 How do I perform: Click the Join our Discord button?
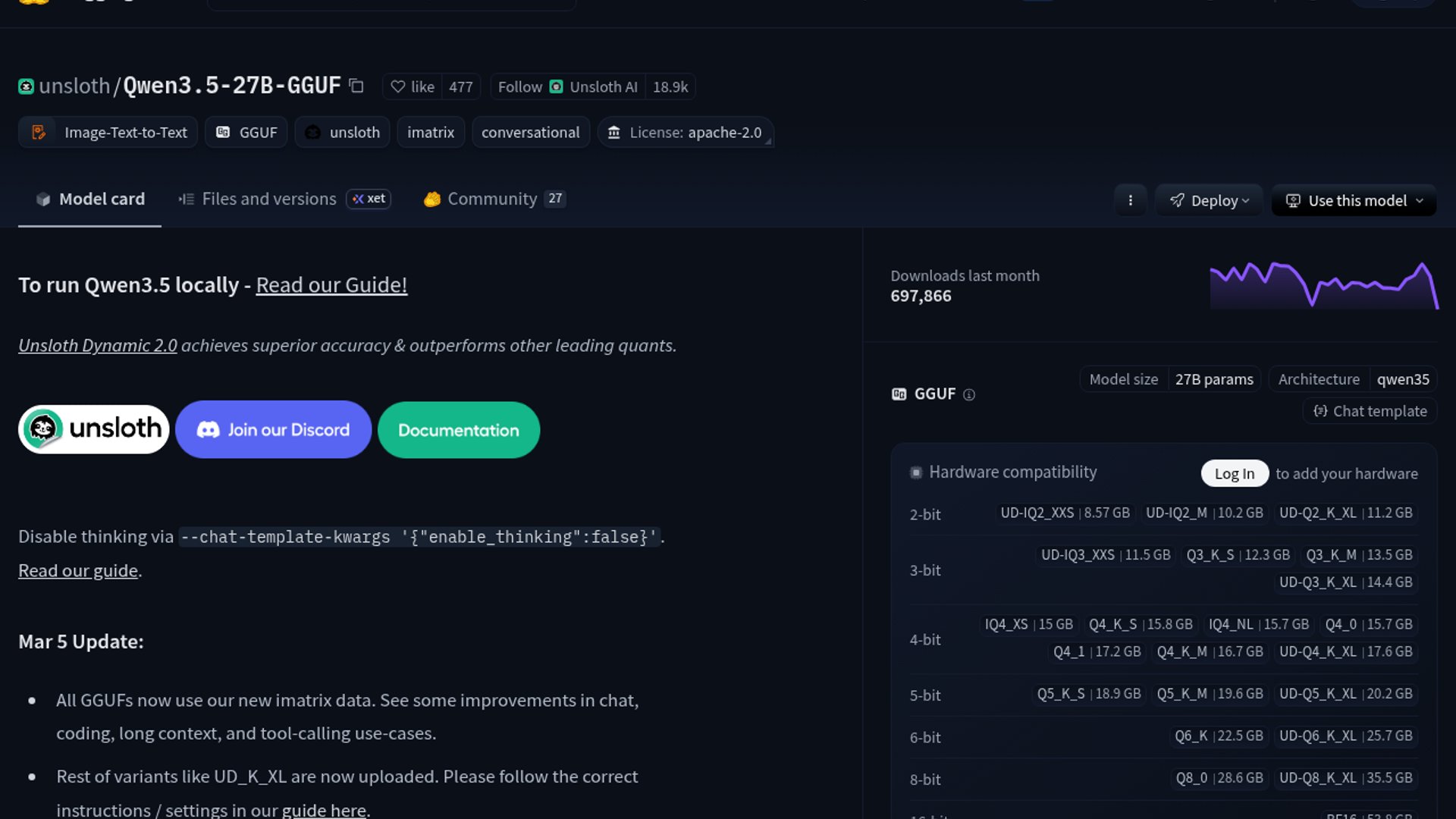point(273,429)
